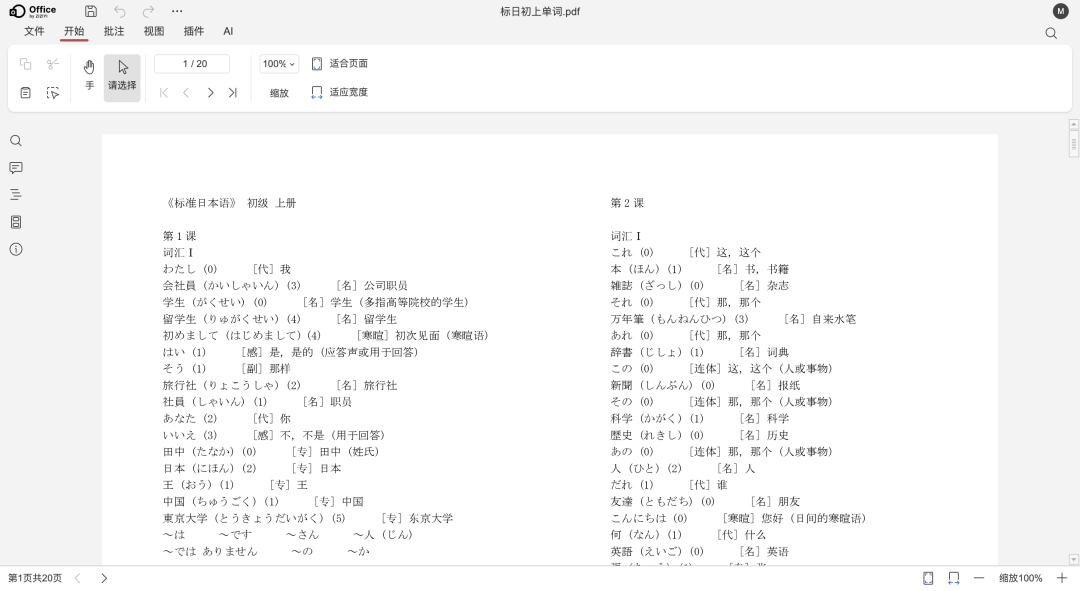
Task: Toggle fit-page mode in the bottom status bar
Action: tap(926, 578)
